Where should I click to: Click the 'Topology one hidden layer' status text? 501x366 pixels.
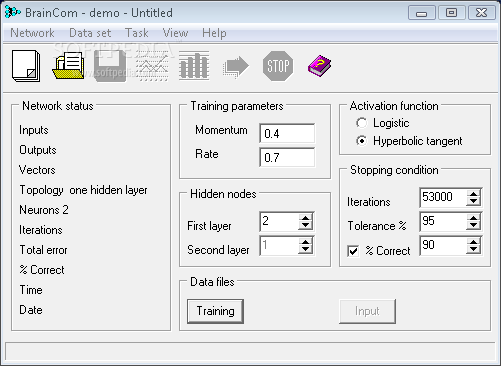click(83, 190)
